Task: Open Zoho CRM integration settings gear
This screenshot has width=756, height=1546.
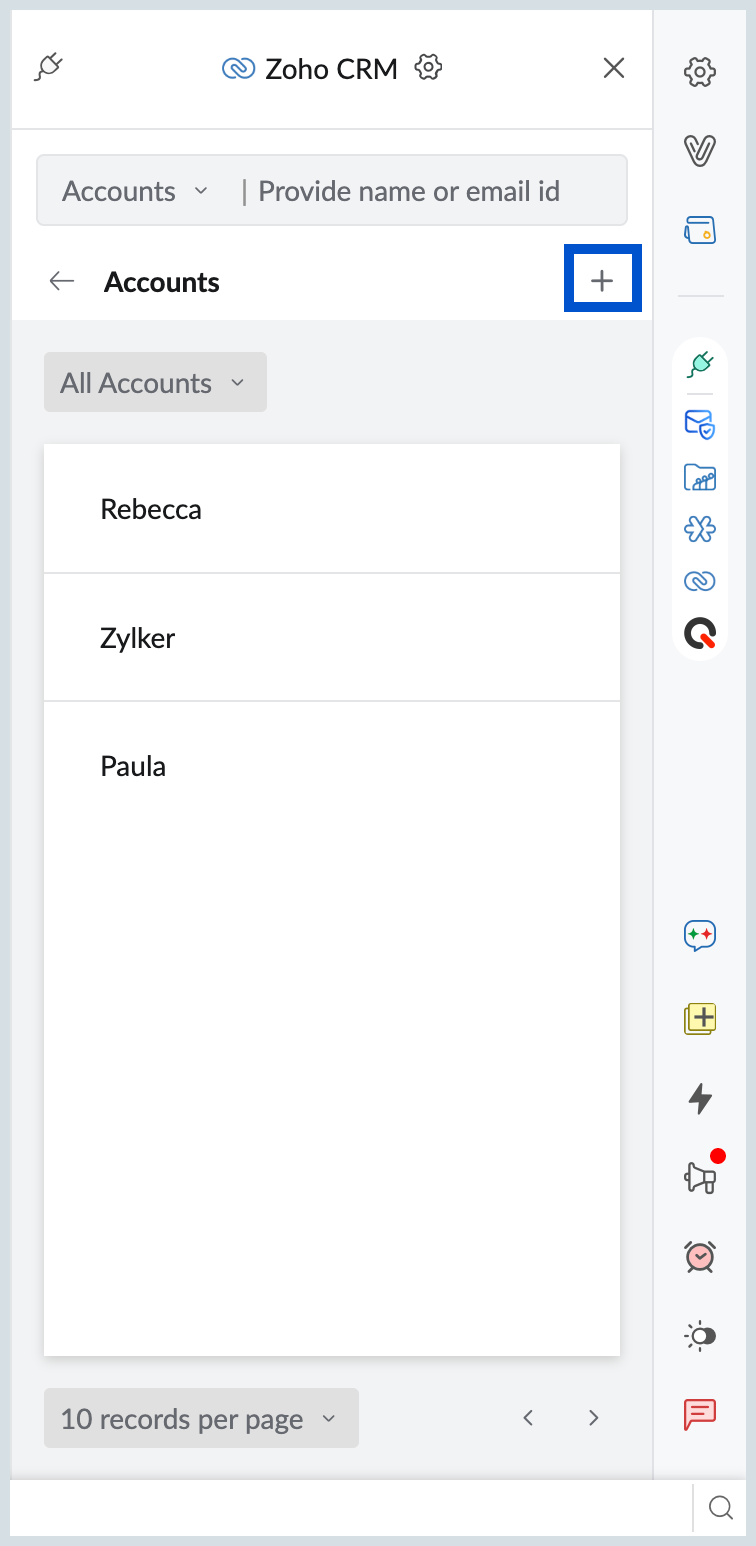Action: pyautogui.click(x=428, y=68)
